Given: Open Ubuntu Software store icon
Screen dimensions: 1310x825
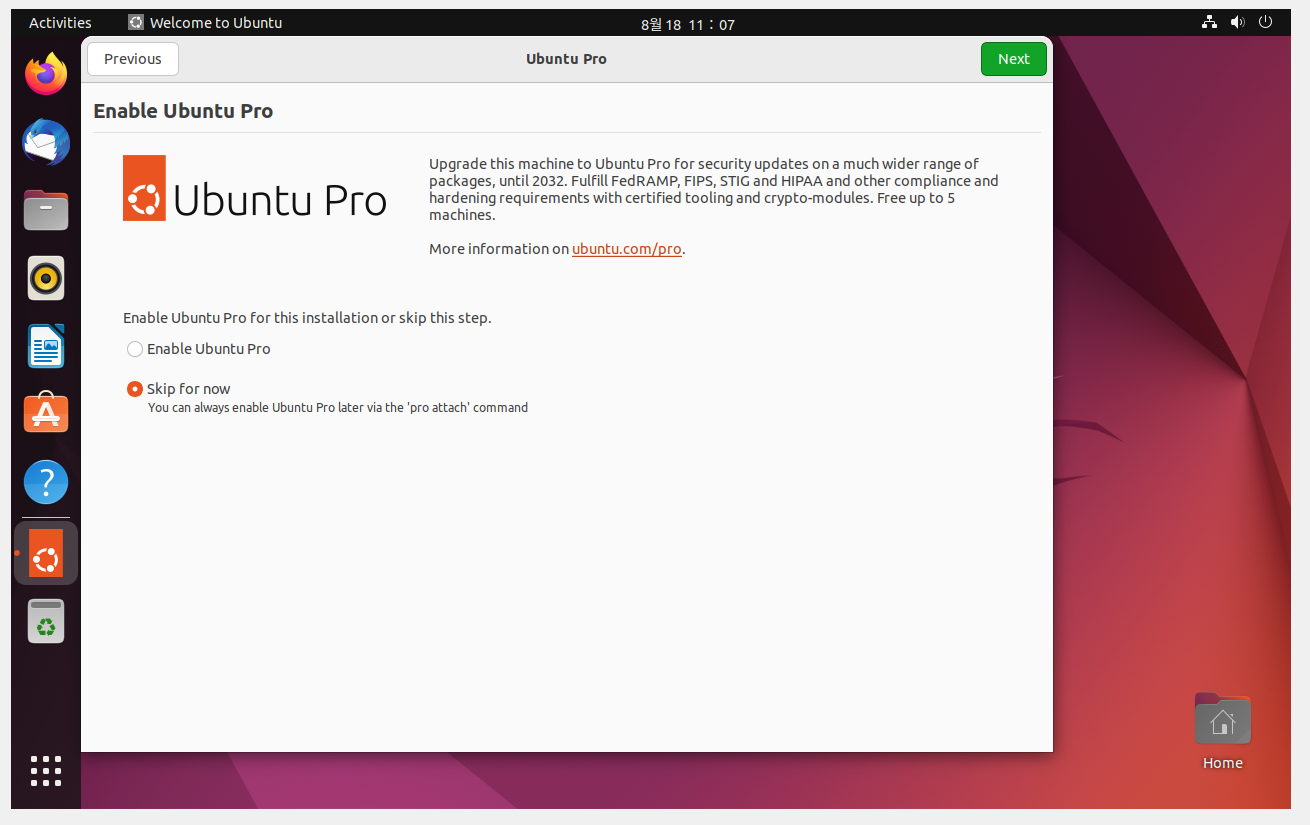Looking at the screenshot, I should (x=46, y=413).
